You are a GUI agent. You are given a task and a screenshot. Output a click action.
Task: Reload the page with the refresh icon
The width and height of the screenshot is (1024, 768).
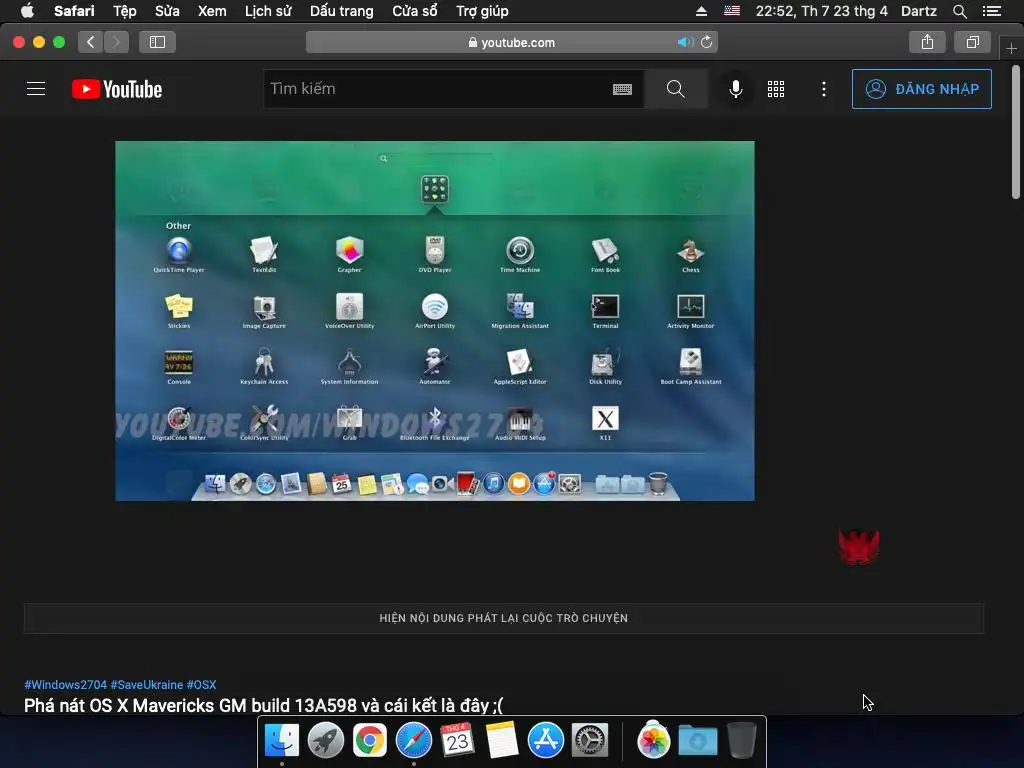click(x=707, y=42)
